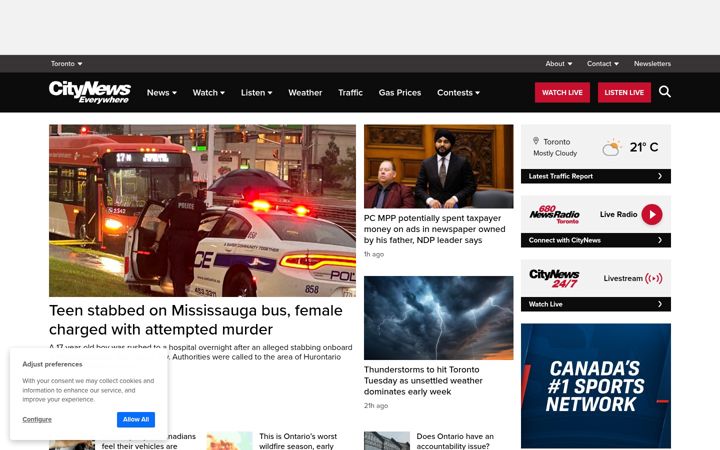The width and height of the screenshot is (720, 450).
Task: Open the Watch dropdown menu
Action: pos(208,93)
